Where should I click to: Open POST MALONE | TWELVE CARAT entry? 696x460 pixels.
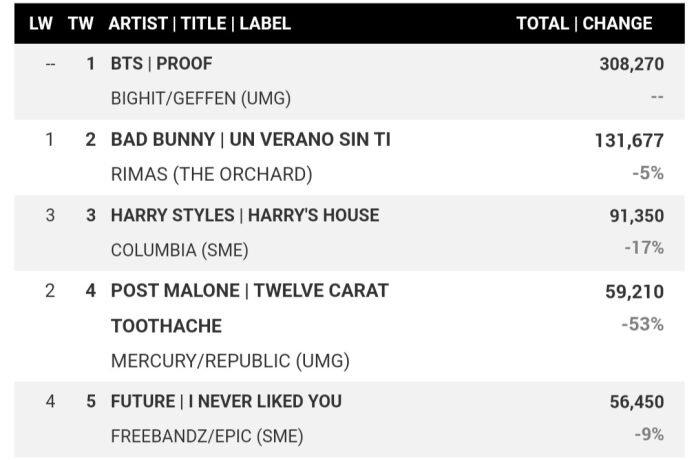(x=249, y=291)
